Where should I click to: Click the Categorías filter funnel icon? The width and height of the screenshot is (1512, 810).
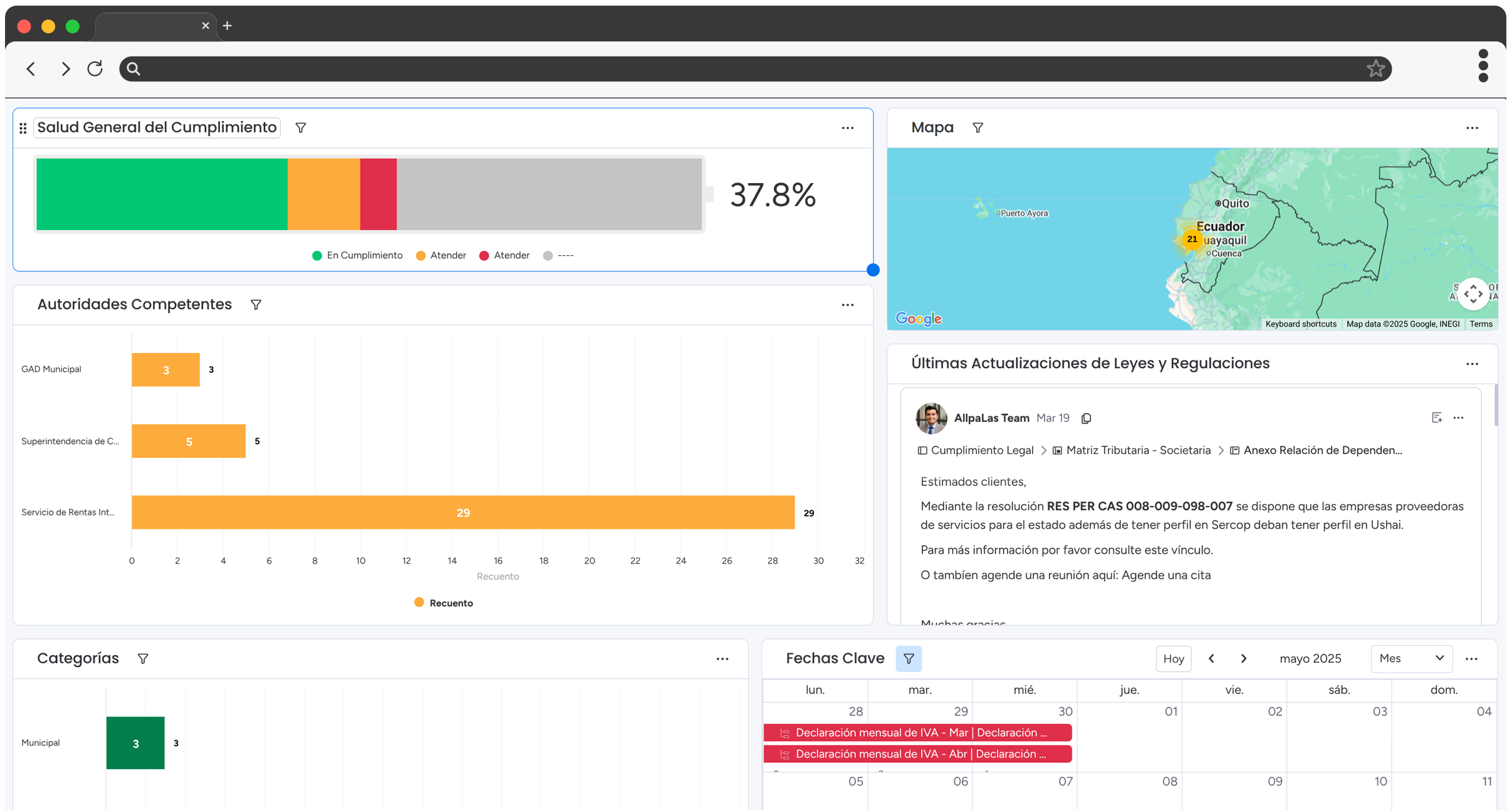click(143, 659)
